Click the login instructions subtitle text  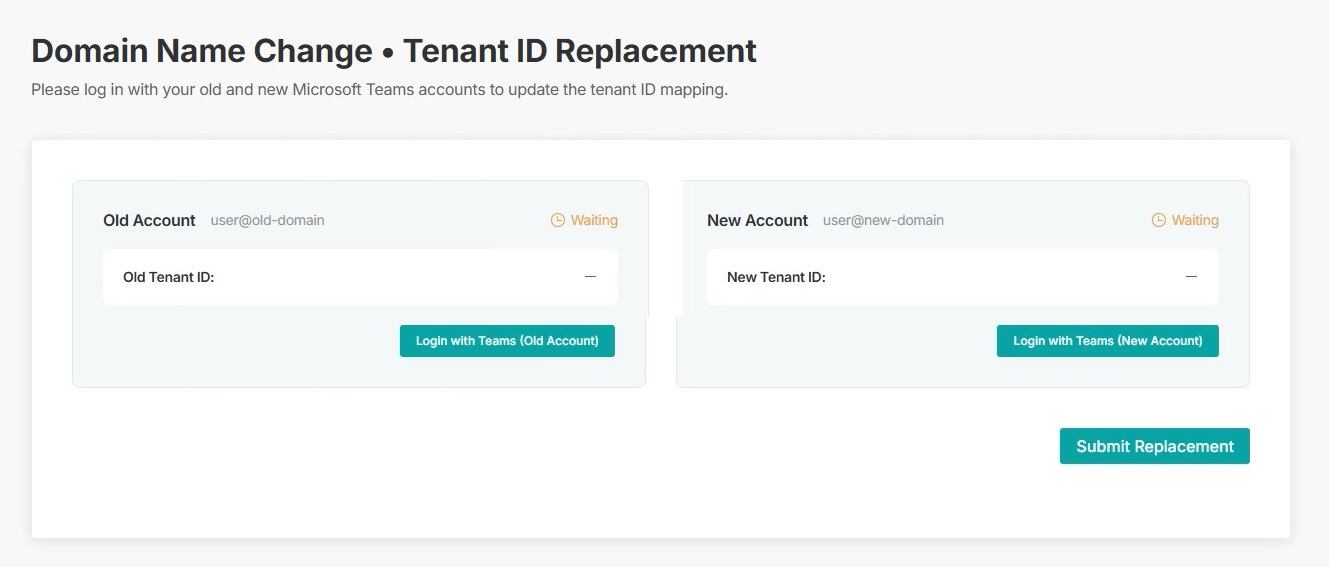pos(379,90)
